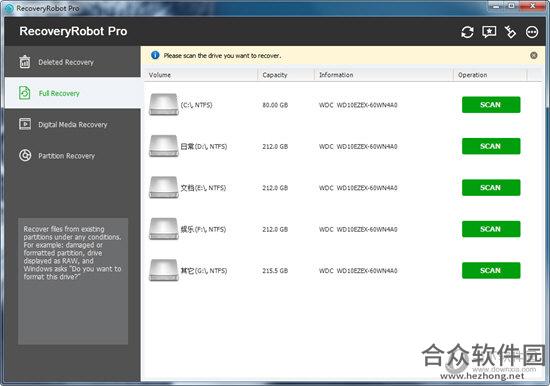Click the Full Recovery description panel
Screen dimensions: 550x386
click(x=73, y=281)
